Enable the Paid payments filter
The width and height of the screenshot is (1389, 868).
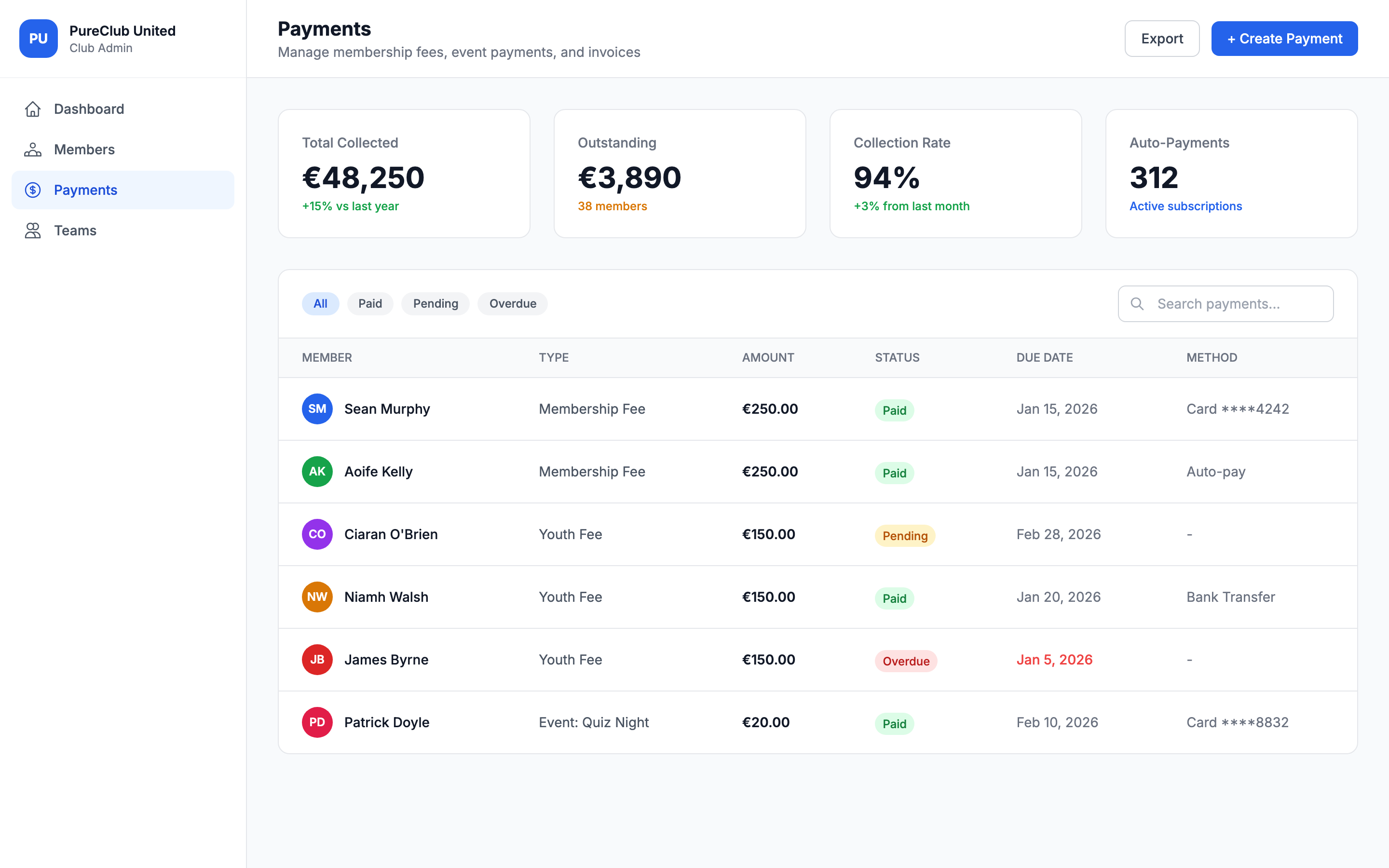(x=370, y=303)
